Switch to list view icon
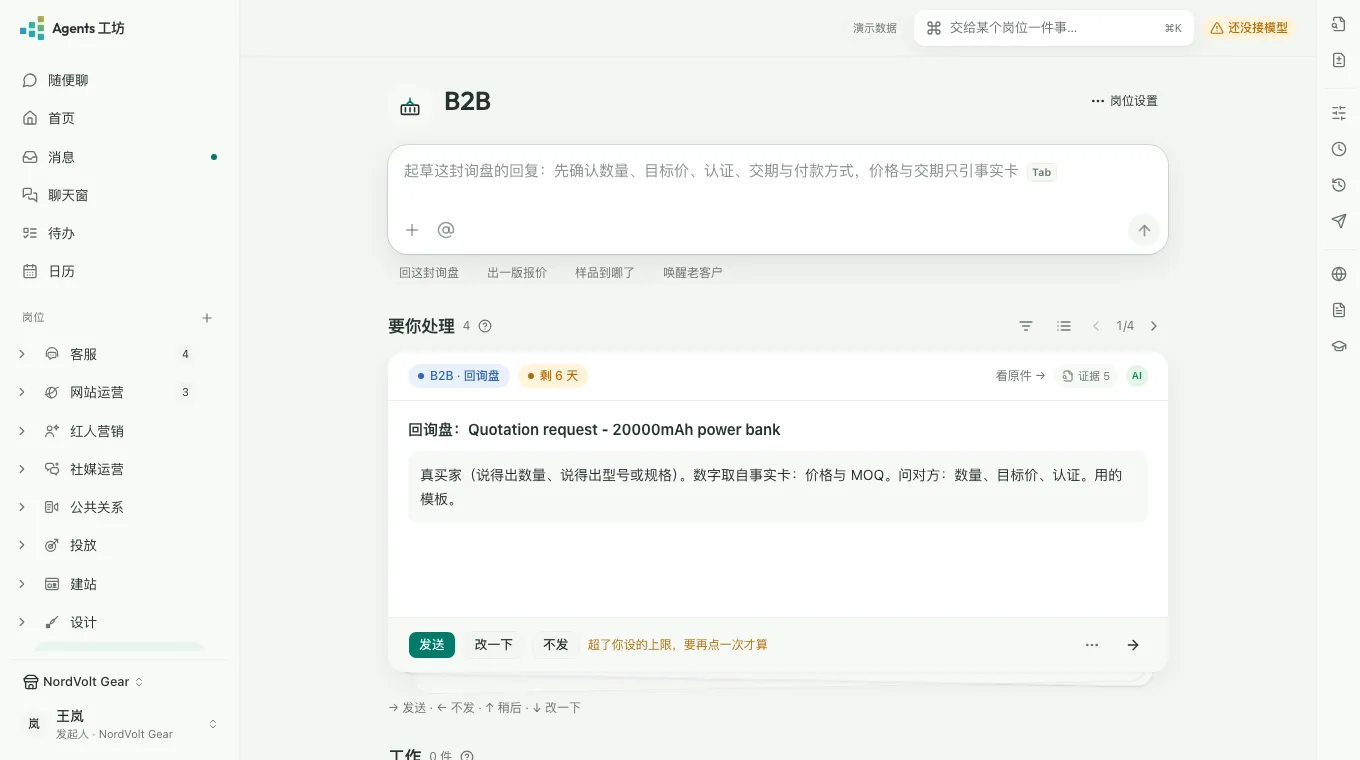The height and width of the screenshot is (760, 1360). (x=1064, y=326)
